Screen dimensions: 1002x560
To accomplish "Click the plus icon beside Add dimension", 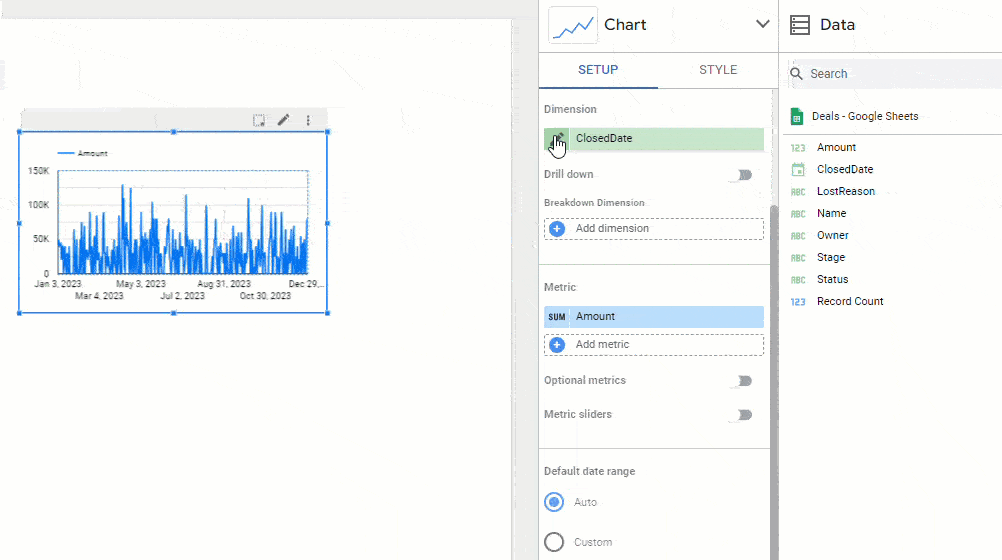I will [557, 229].
